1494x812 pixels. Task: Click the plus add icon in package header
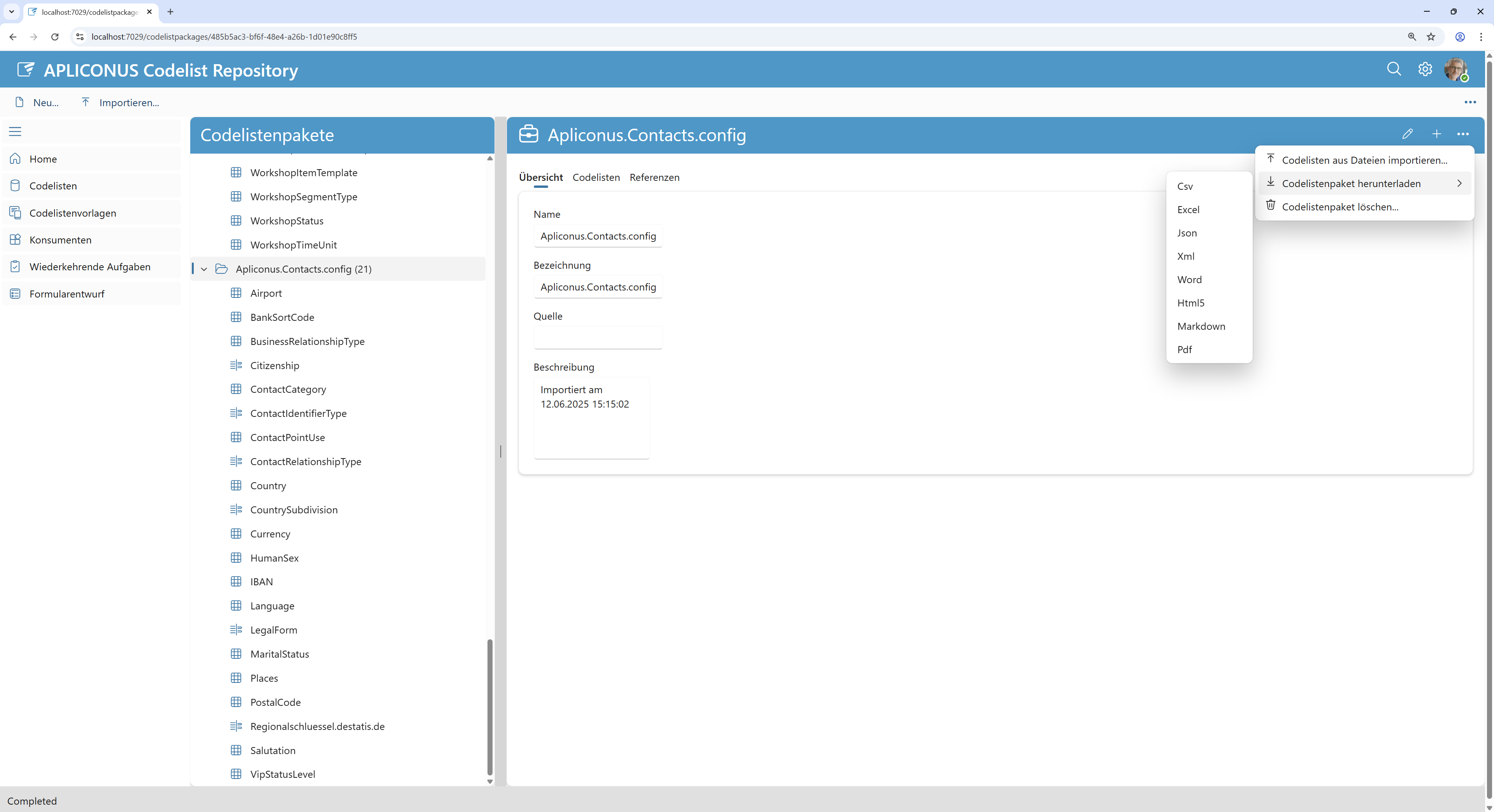coord(1436,135)
